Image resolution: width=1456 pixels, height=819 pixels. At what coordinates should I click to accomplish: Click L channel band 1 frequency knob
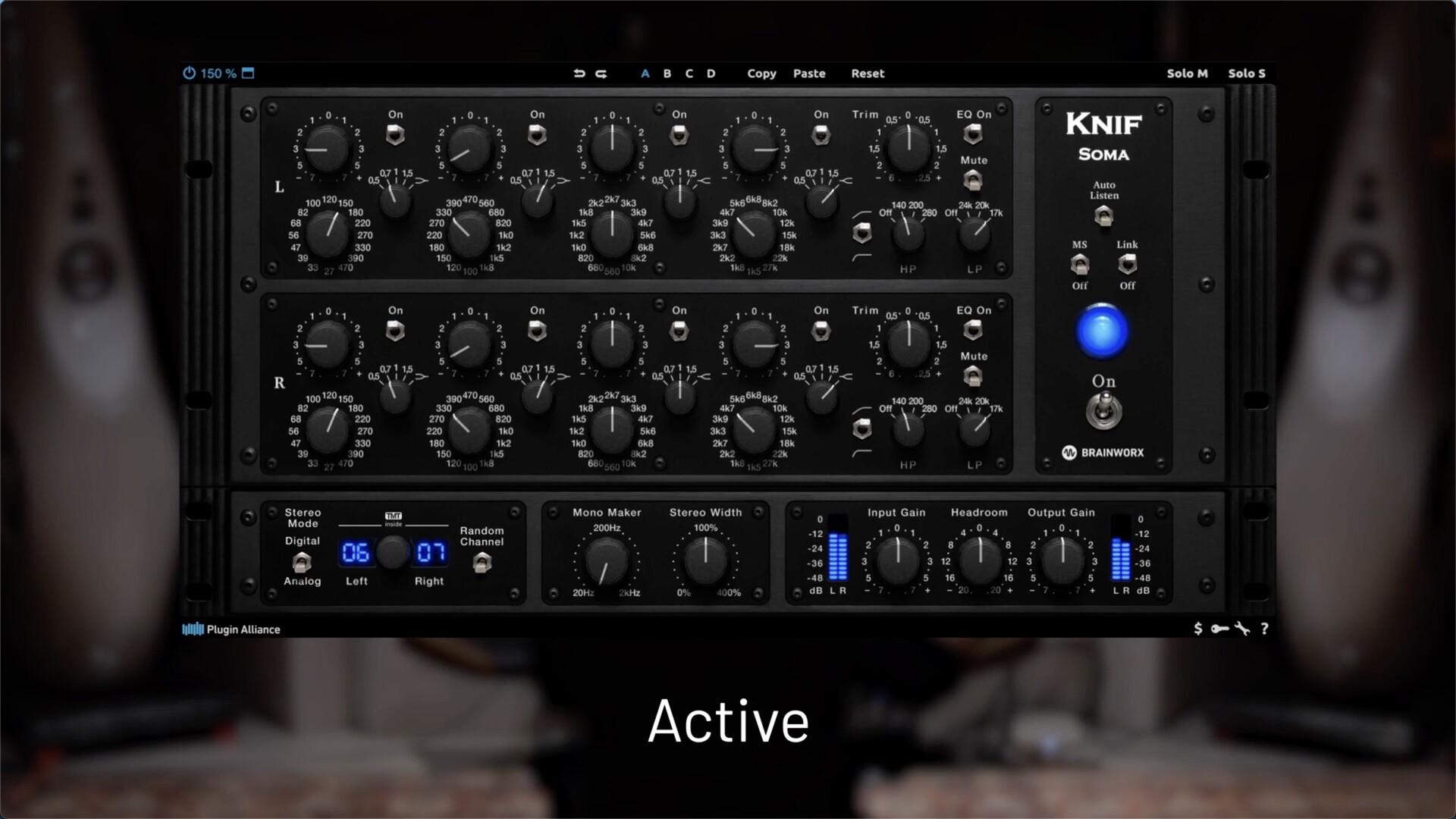(x=328, y=234)
